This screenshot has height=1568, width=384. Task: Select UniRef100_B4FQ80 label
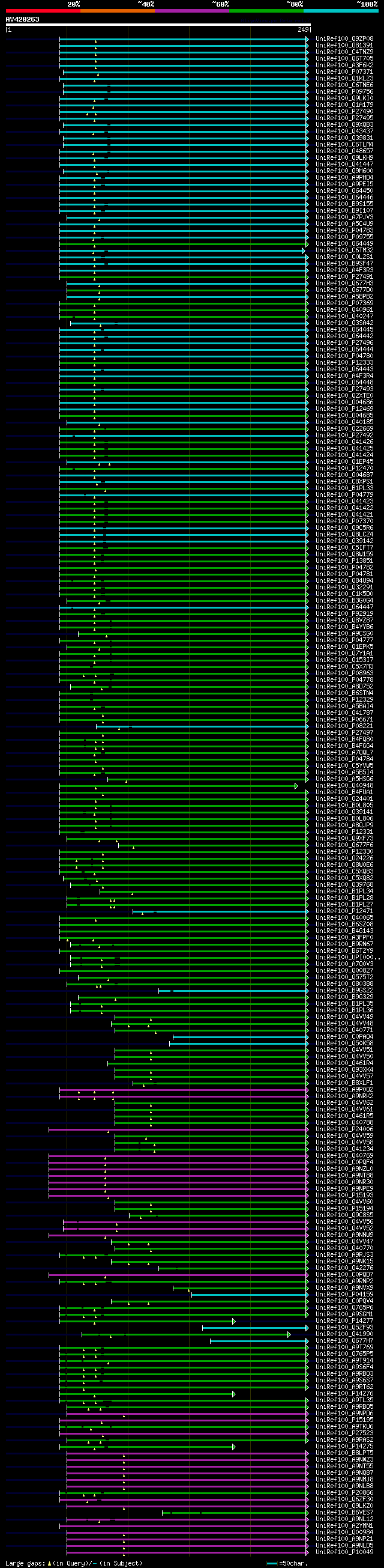point(344,739)
